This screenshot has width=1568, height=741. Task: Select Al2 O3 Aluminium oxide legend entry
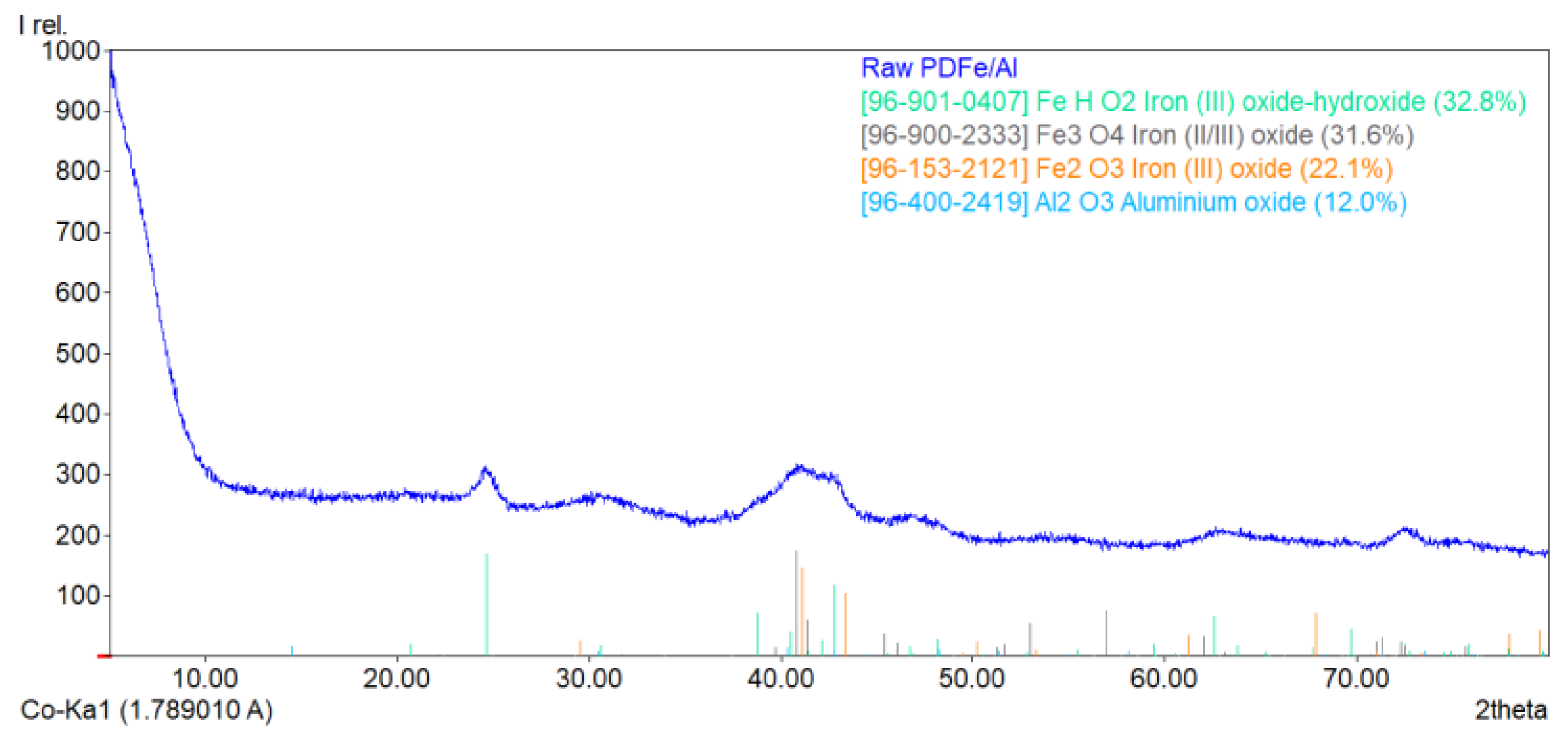1133,202
